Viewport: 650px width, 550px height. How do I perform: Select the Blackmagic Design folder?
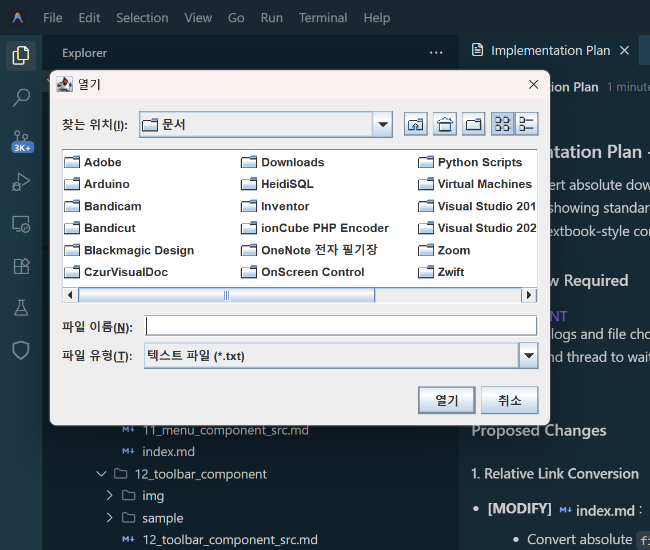click(x=129, y=250)
